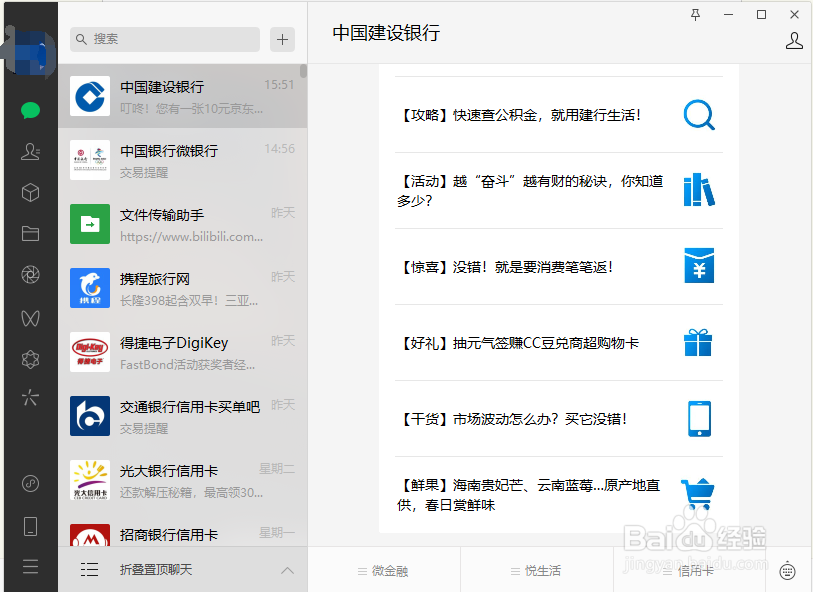Open the Contacts icon in sidebar
Image resolution: width=813 pixels, height=592 pixels.
[x=30, y=151]
